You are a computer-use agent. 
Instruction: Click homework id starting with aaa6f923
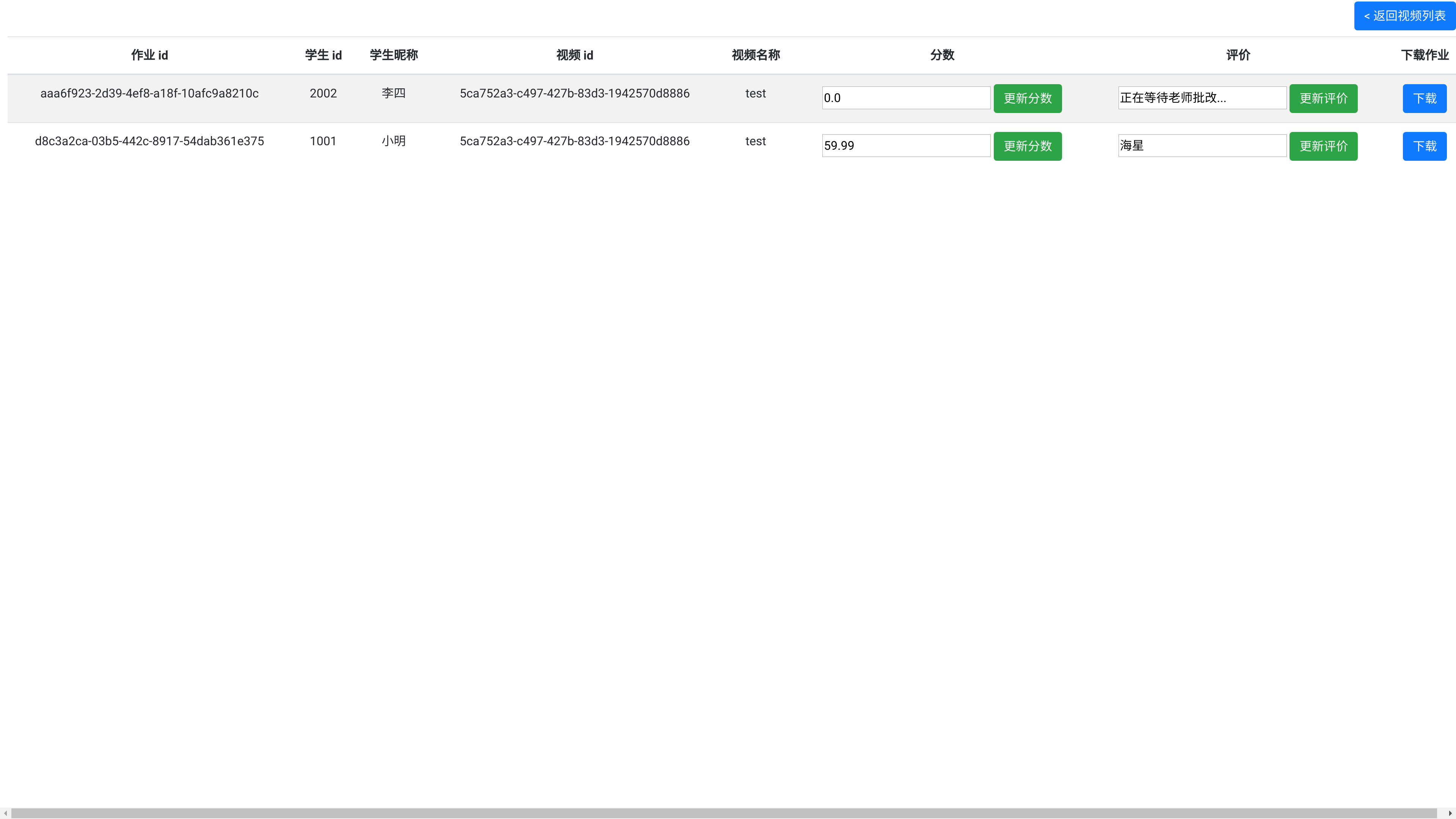pyautogui.click(x=149, y=93)
